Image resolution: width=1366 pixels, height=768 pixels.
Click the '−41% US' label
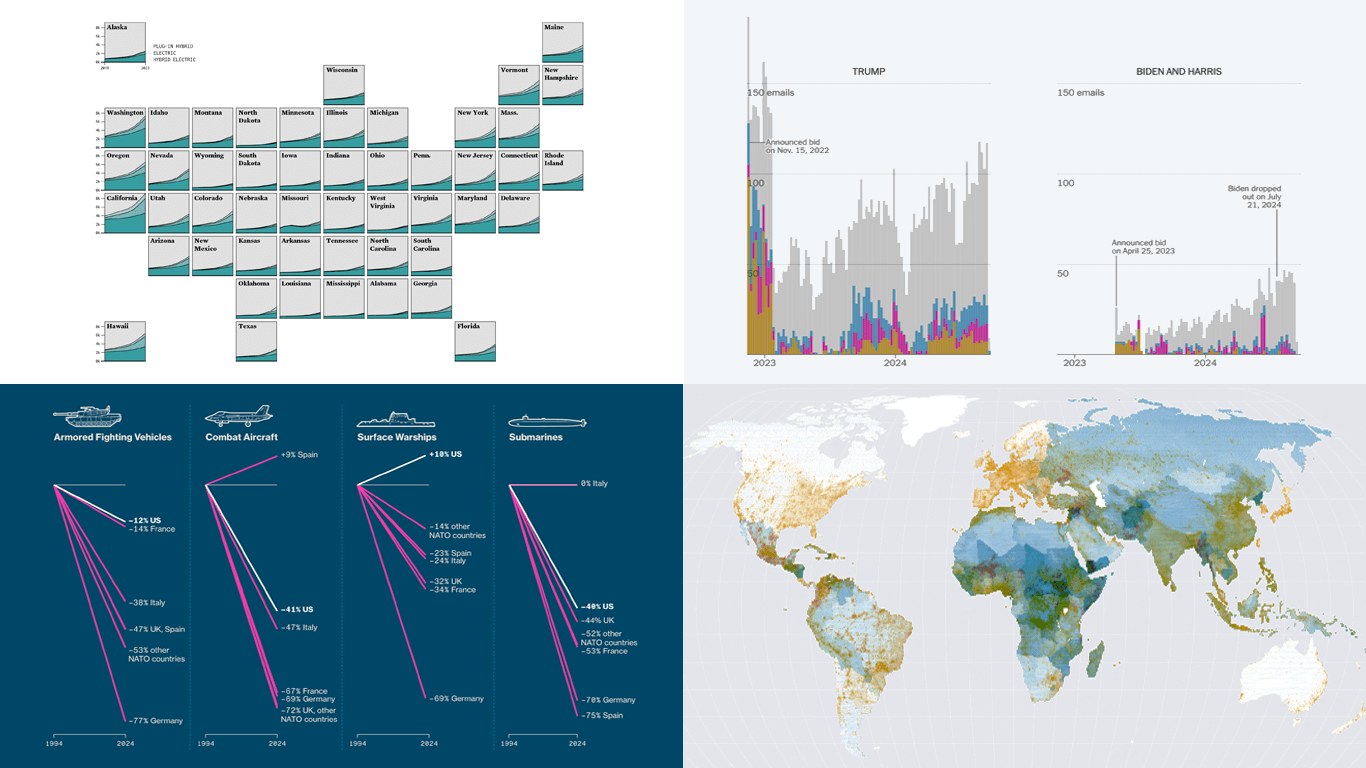(x=298, y=610)
